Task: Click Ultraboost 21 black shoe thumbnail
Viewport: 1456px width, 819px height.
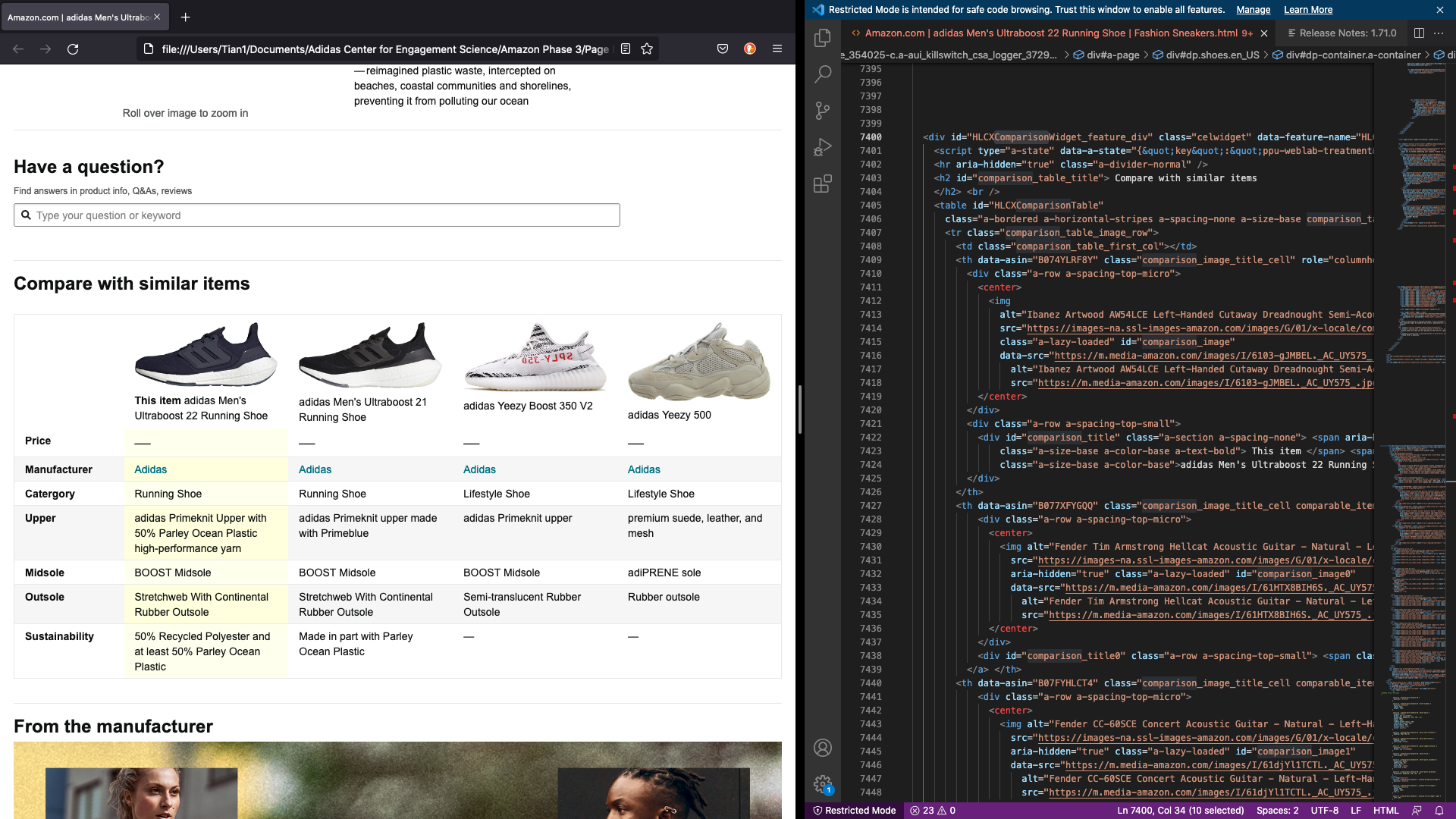Action: pyautogui.click(x=370, y=354)
